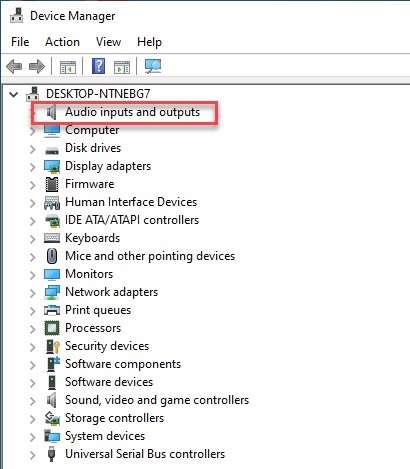Click the Show/Hide console tree toolbar icon
The image size is (410, 469).
click(x=68, y=67)
